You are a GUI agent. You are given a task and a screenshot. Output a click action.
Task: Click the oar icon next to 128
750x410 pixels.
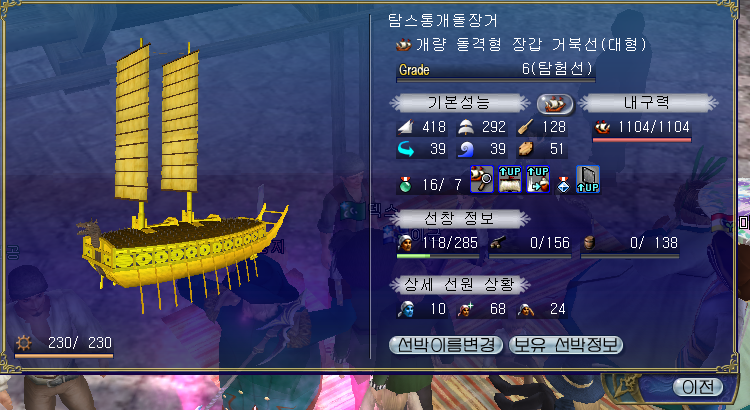525,127
